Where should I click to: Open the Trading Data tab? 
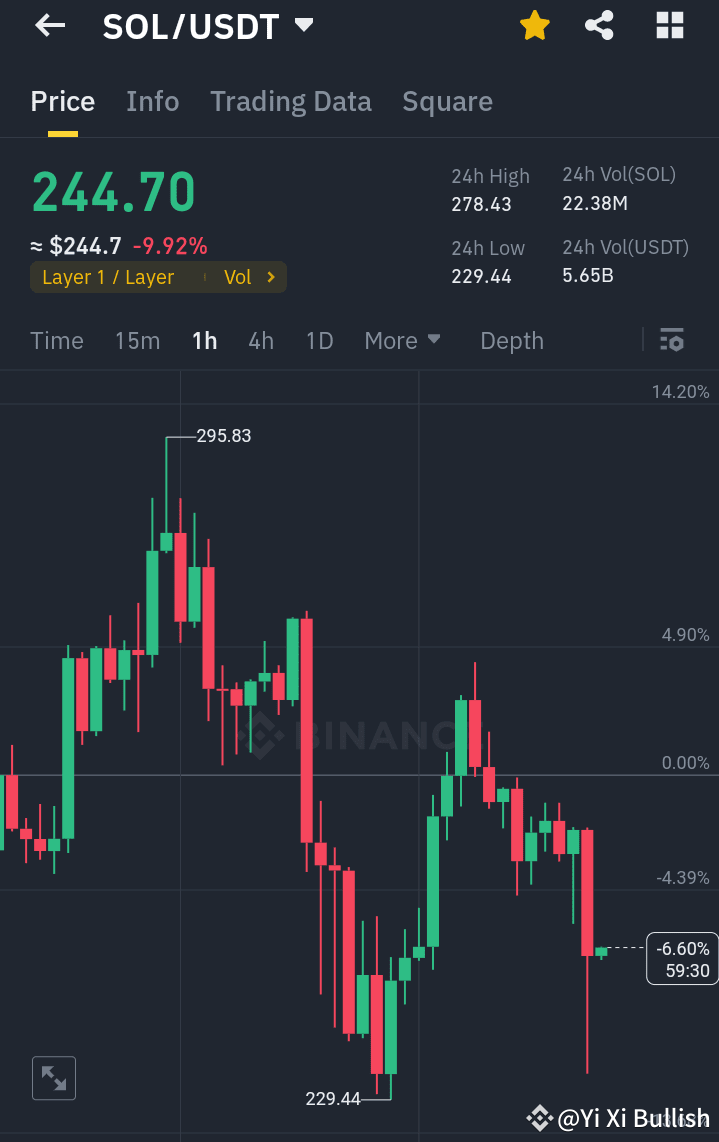click(290, 101)
